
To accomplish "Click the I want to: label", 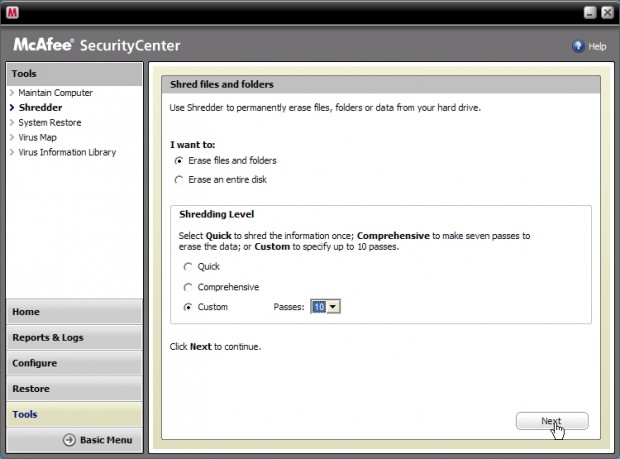I will [193, 145].
